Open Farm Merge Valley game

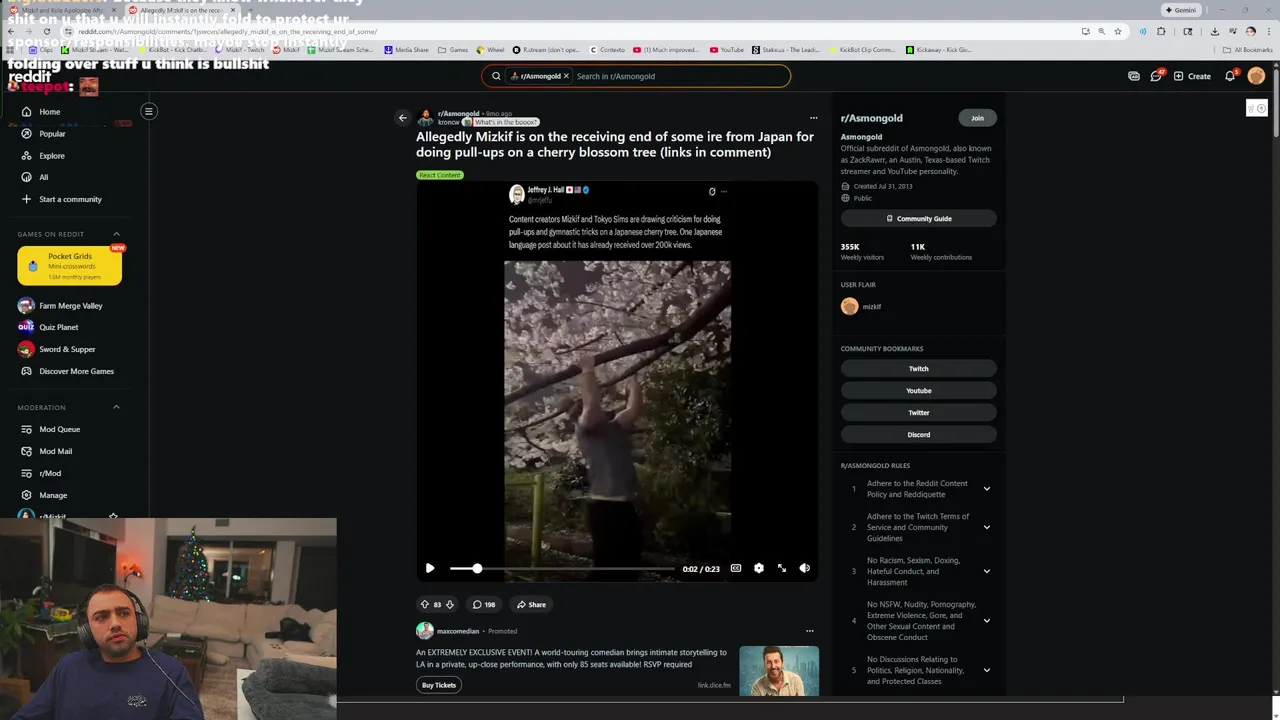click(70, 306)
